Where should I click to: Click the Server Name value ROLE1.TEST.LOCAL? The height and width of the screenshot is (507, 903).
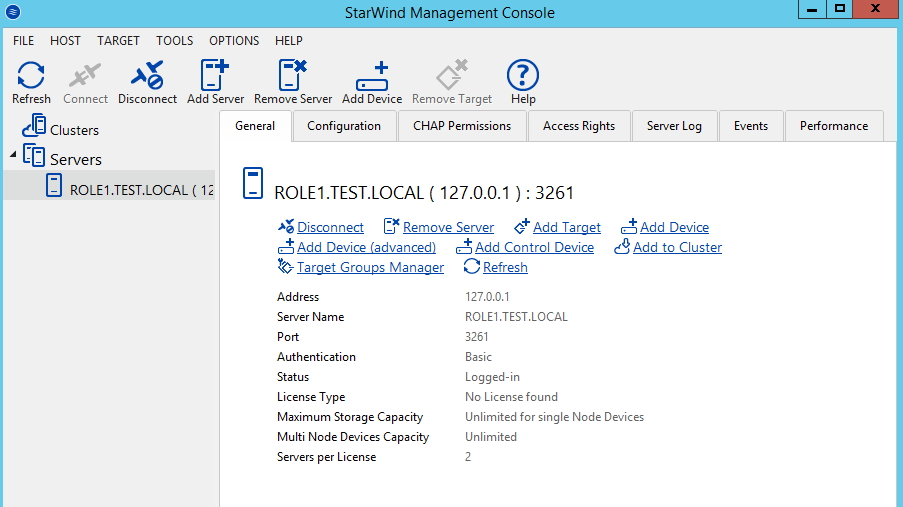(516, 317)
